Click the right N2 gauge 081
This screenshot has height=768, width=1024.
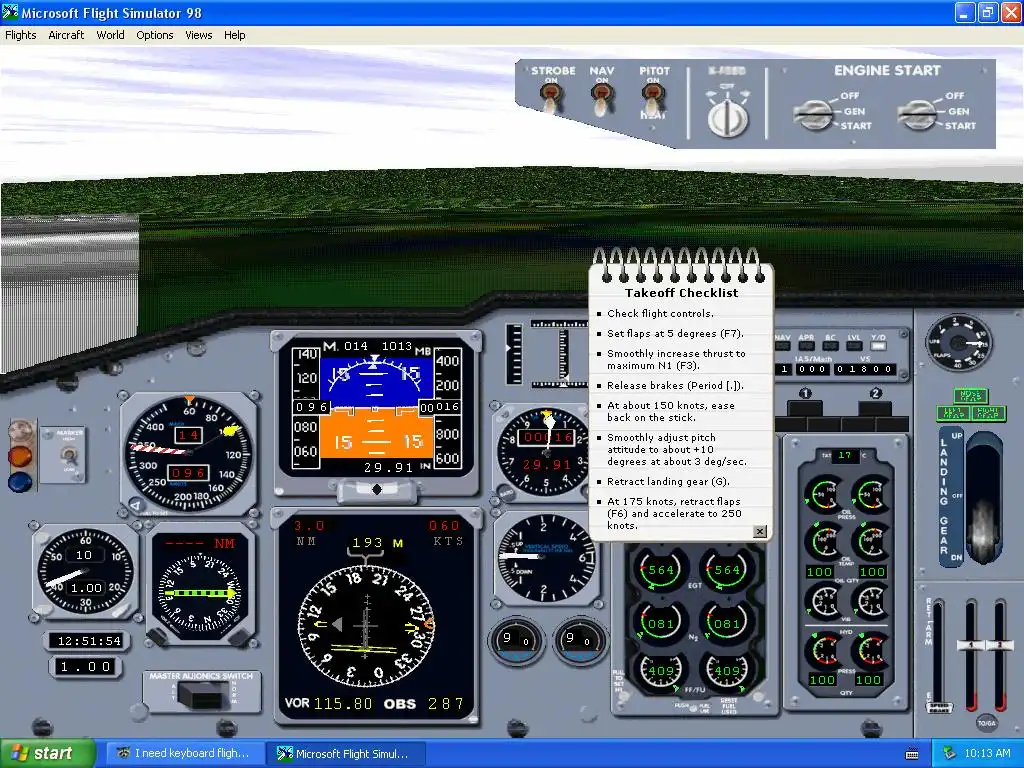click(726, 623)
